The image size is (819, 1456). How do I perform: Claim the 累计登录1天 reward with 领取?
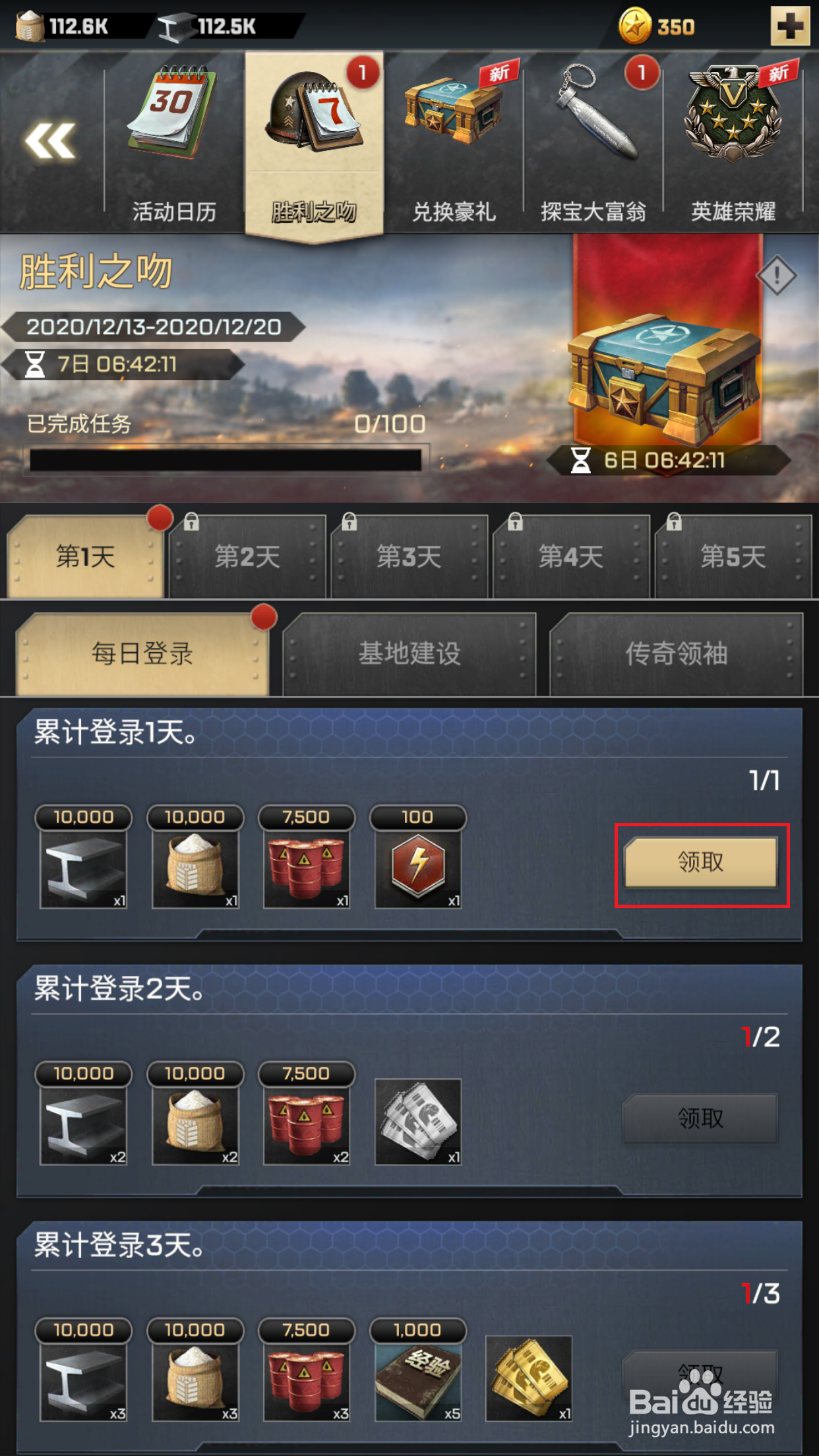tap(701, 862)
